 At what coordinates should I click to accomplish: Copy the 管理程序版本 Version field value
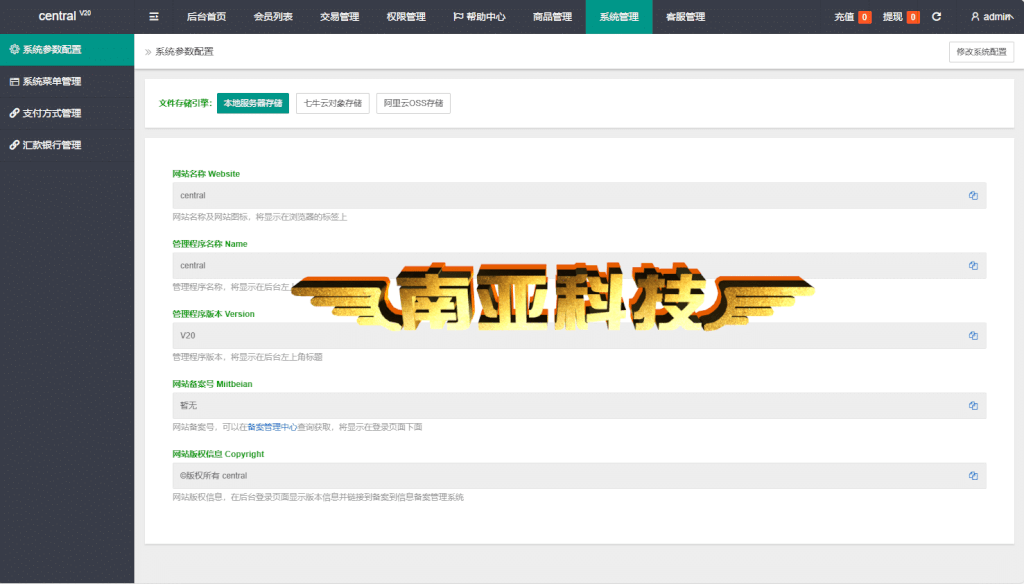973,335
